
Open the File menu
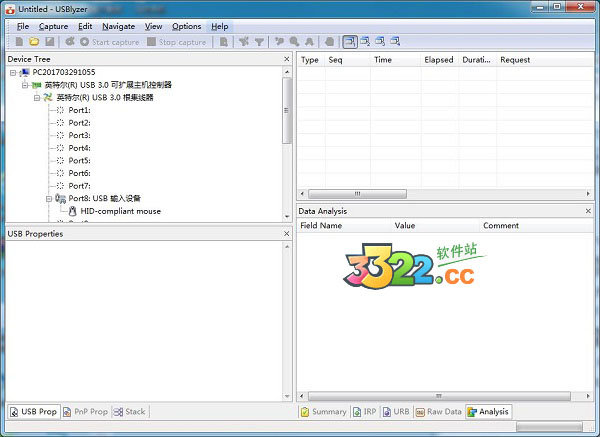click(23, 26)
